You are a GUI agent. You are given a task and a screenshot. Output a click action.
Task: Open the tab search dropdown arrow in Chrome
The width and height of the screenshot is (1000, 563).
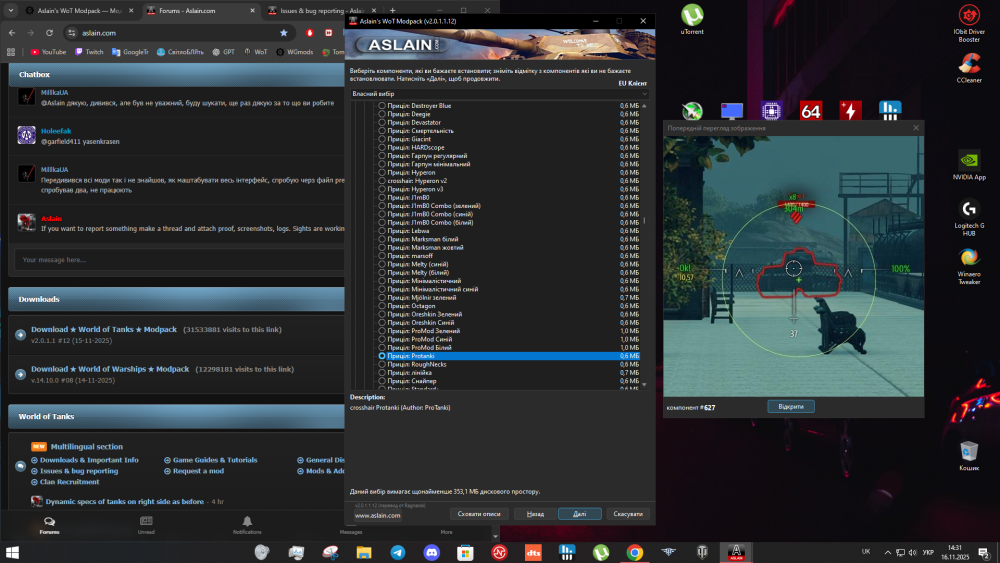point(11,10)
